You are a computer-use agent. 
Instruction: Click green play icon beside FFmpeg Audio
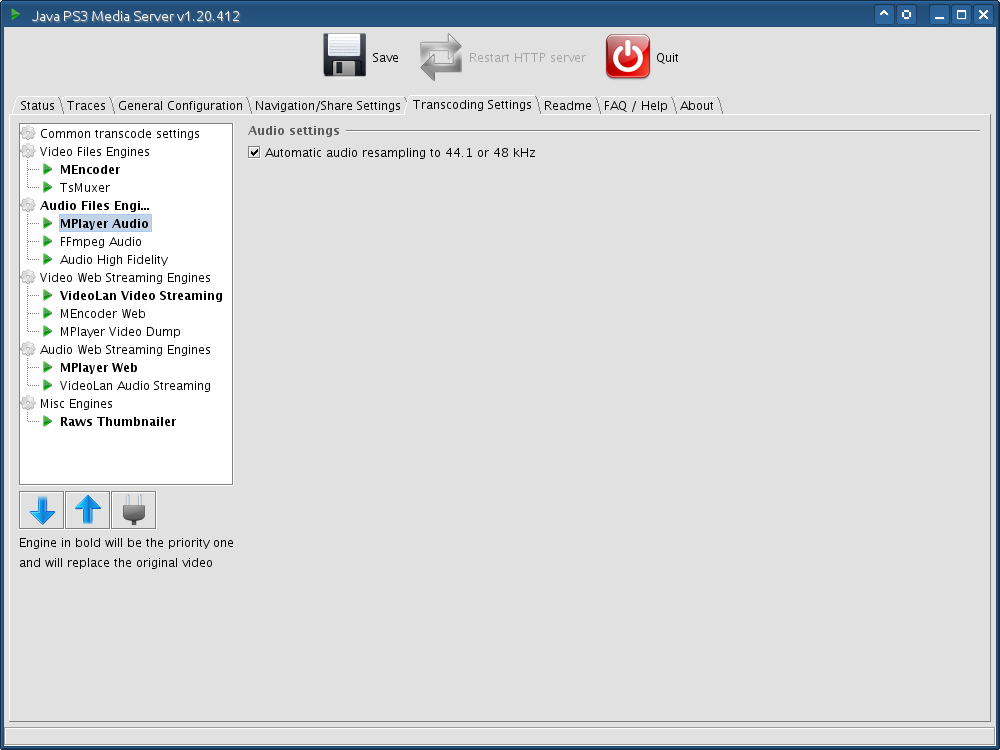pos(48,242)
